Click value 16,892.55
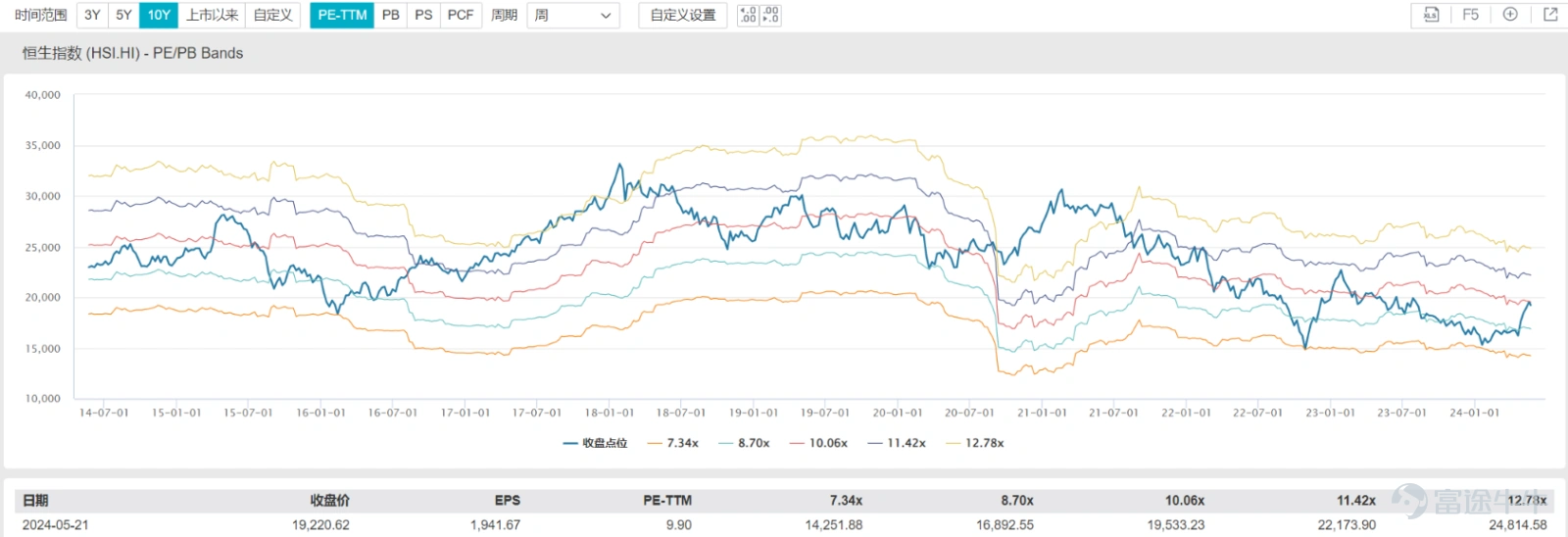 tap(1004, 525)
